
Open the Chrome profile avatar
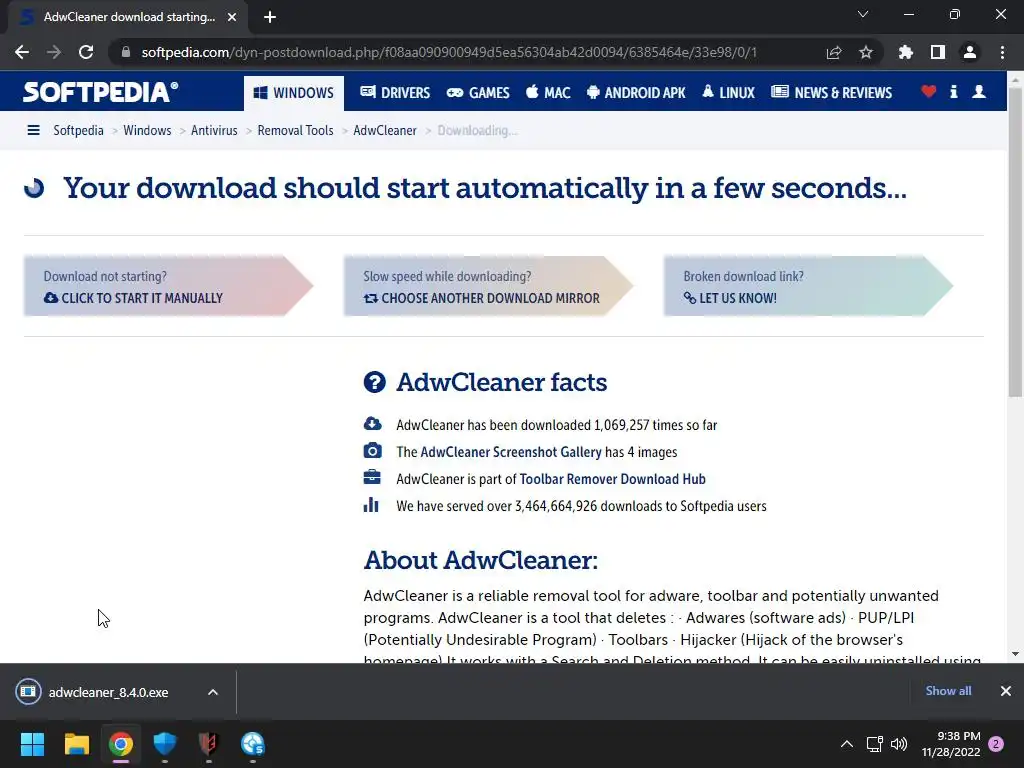coord(970,52)
